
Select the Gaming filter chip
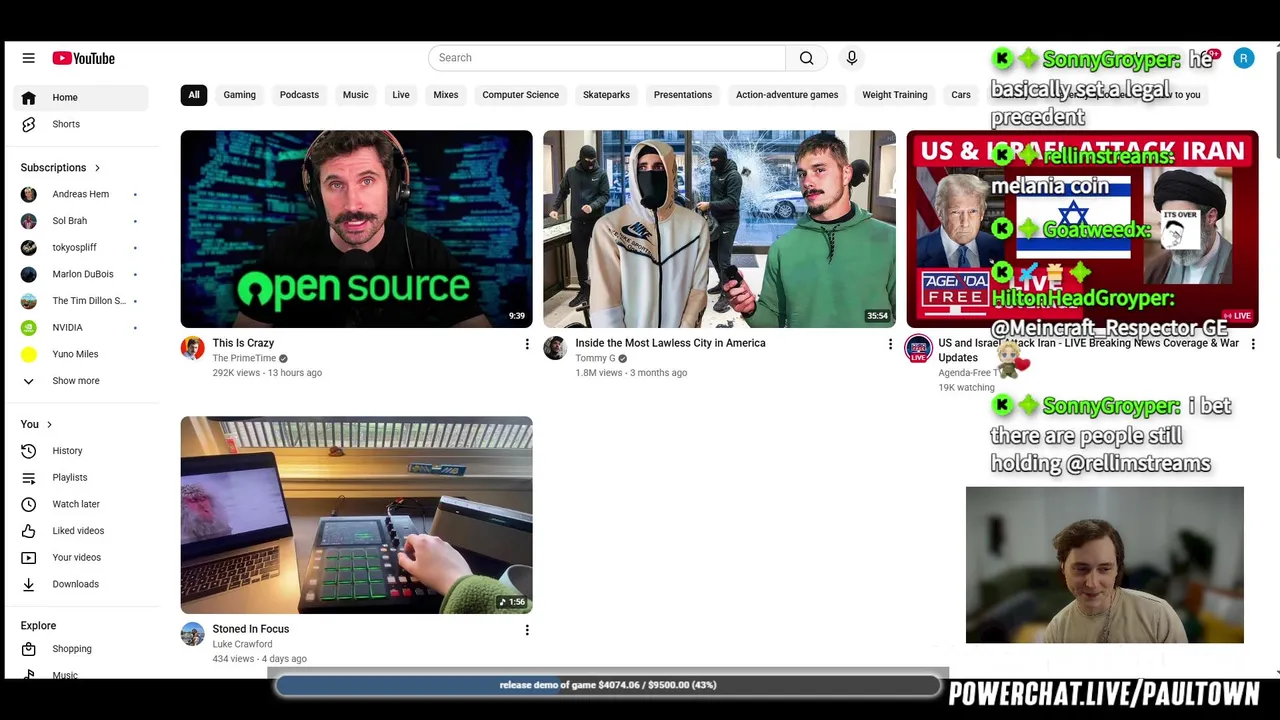coord(239,95)
